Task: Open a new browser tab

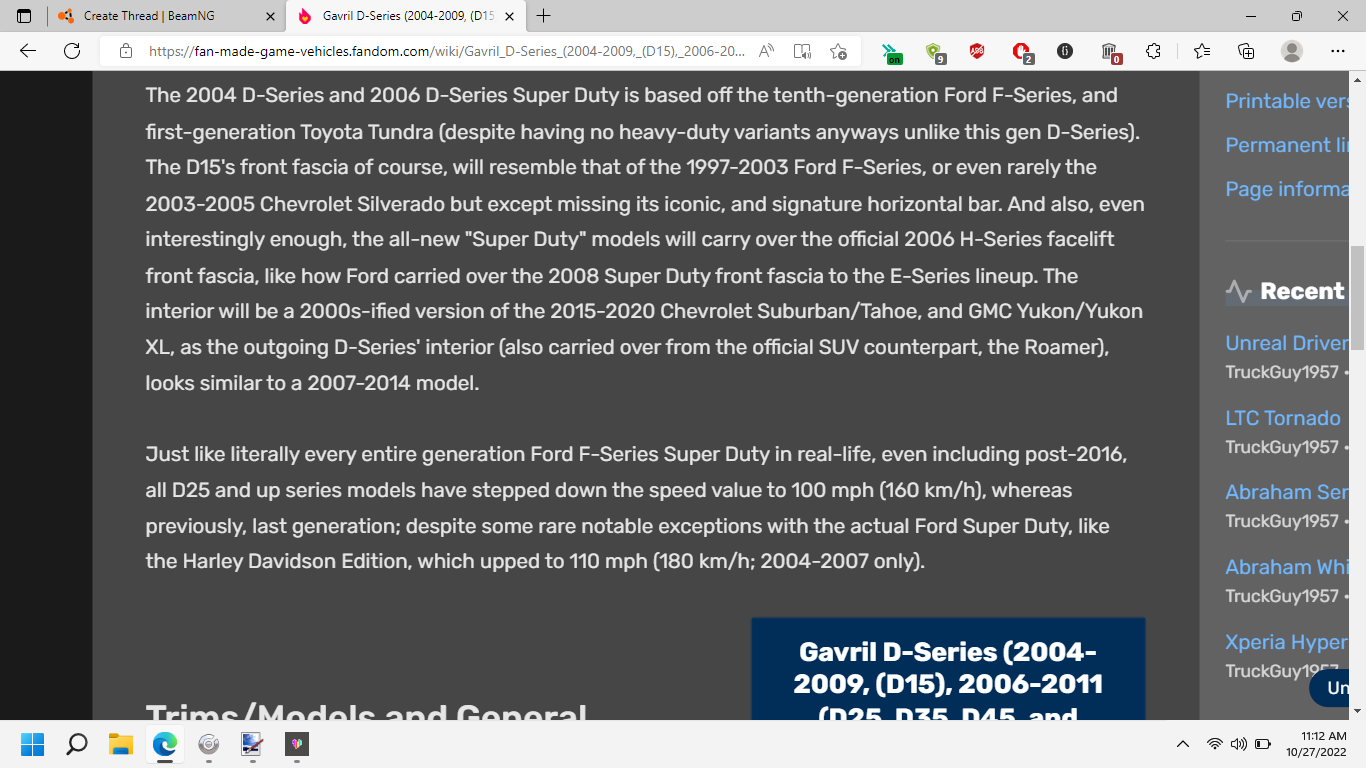Action: tap(543, 16)
